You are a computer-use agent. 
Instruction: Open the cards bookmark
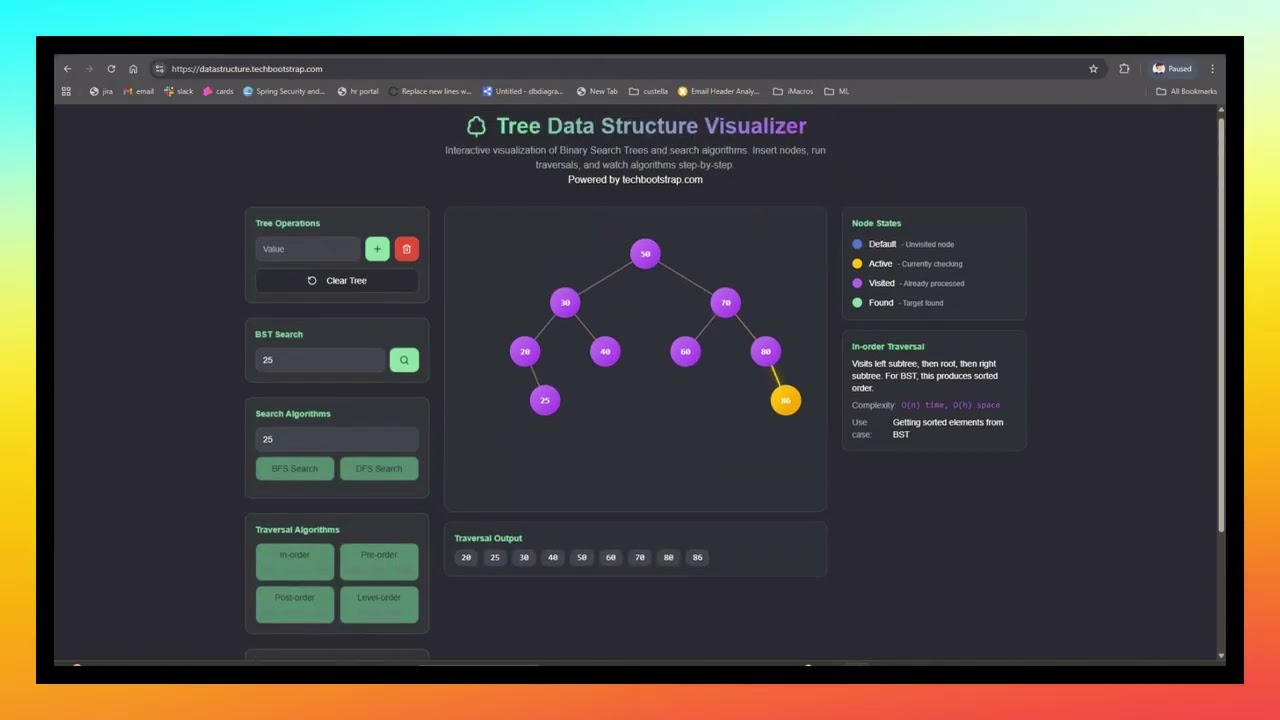(x=218, y=91)
